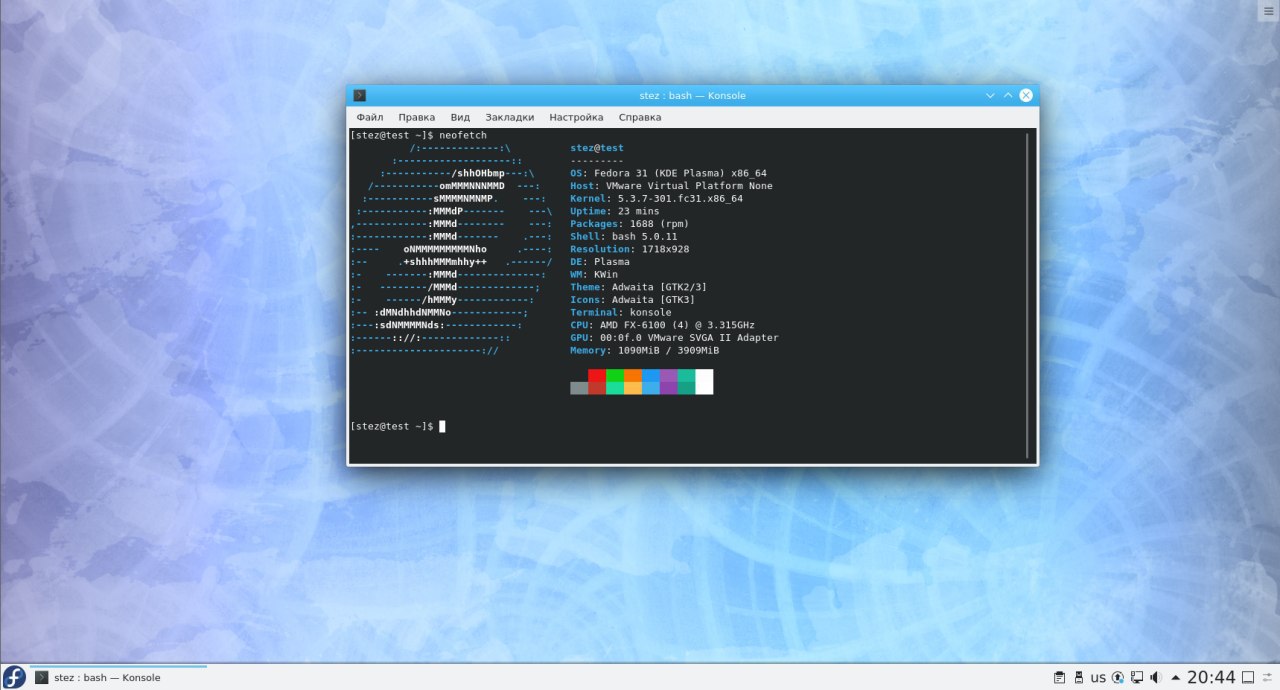
Task: Open the Правка menu
Action: [x=416, y=117]
